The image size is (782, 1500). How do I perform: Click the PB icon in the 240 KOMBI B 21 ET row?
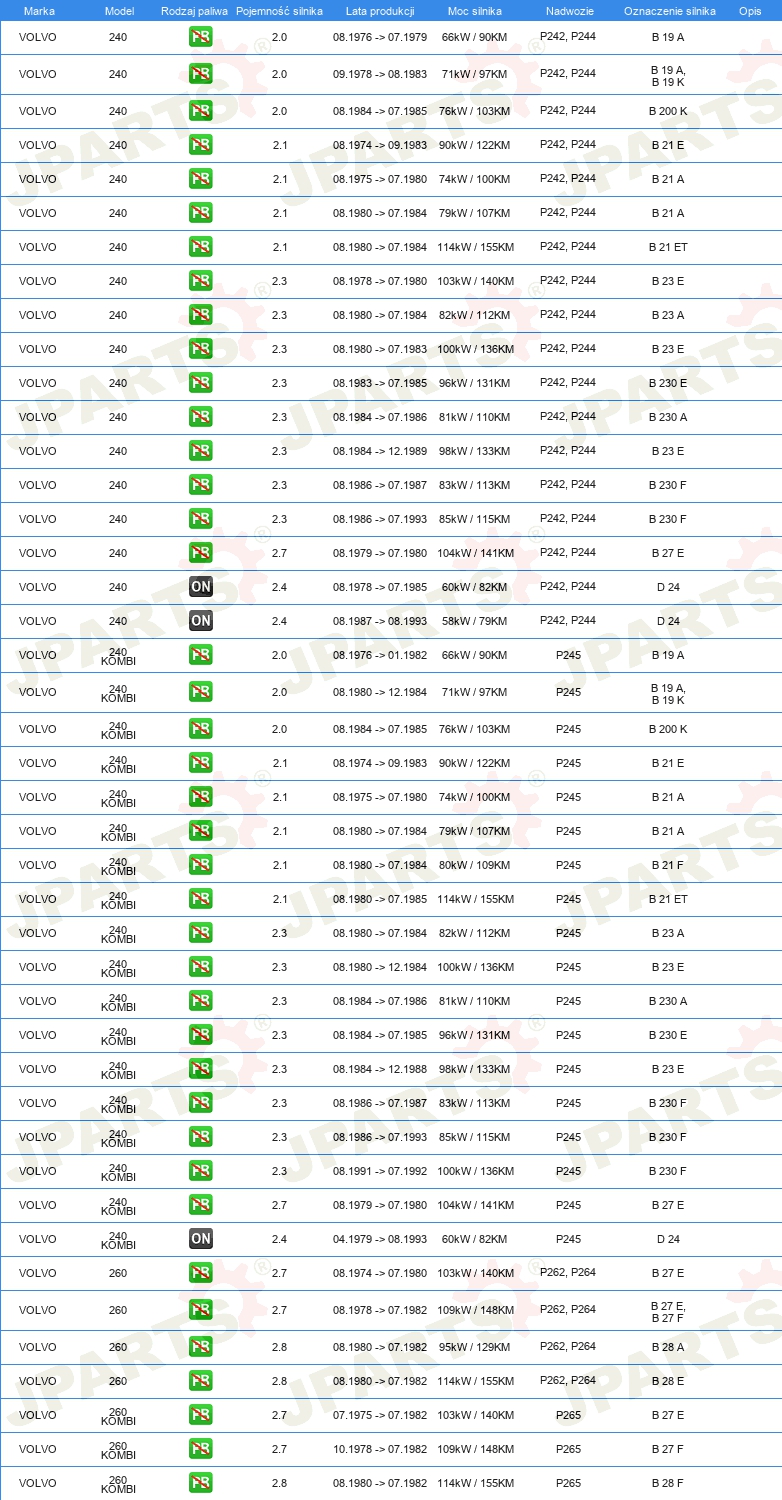201,899
